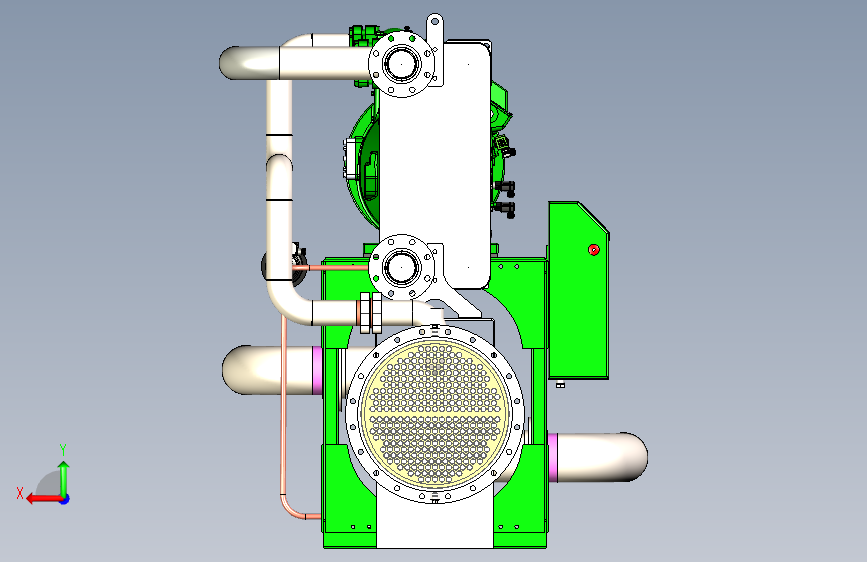Select the circular tube sheet with holes
867x562 pixels.
(x=435, y=413)
